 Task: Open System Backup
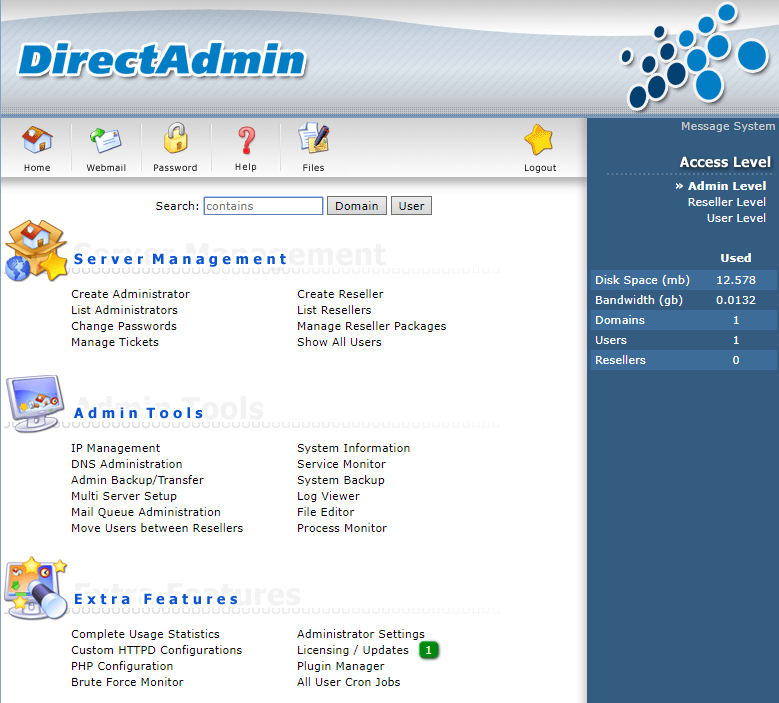[x=341, y=480]
